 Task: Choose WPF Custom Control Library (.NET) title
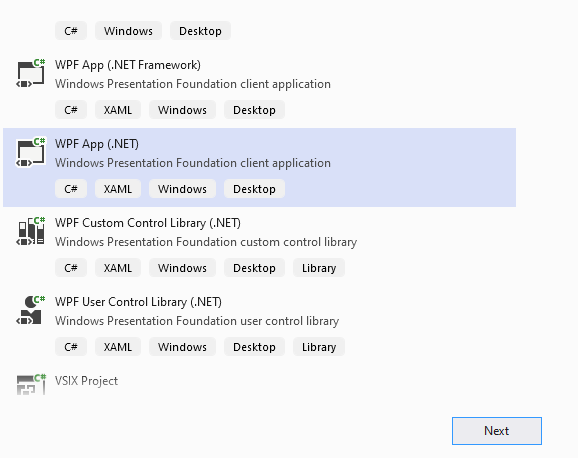point(147,223)
